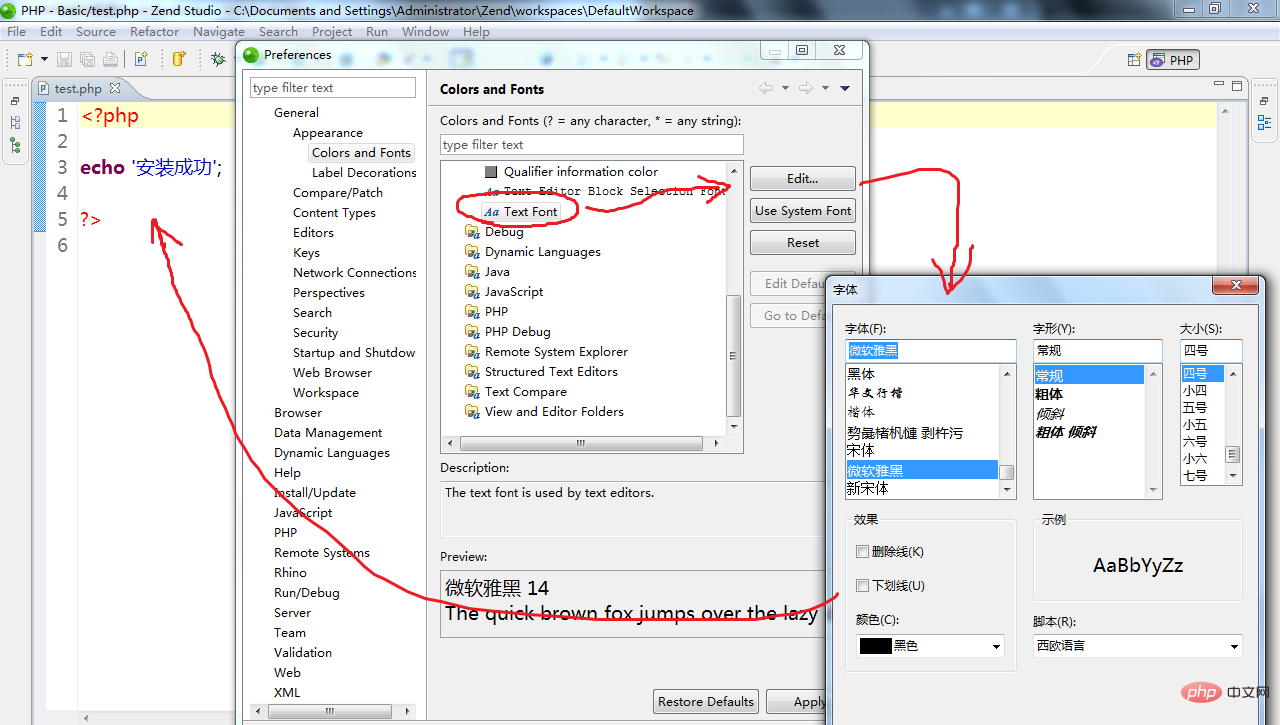
Task: Click the Save All toolbar icon
Action: pyautogui.click(x=87, y=59)
